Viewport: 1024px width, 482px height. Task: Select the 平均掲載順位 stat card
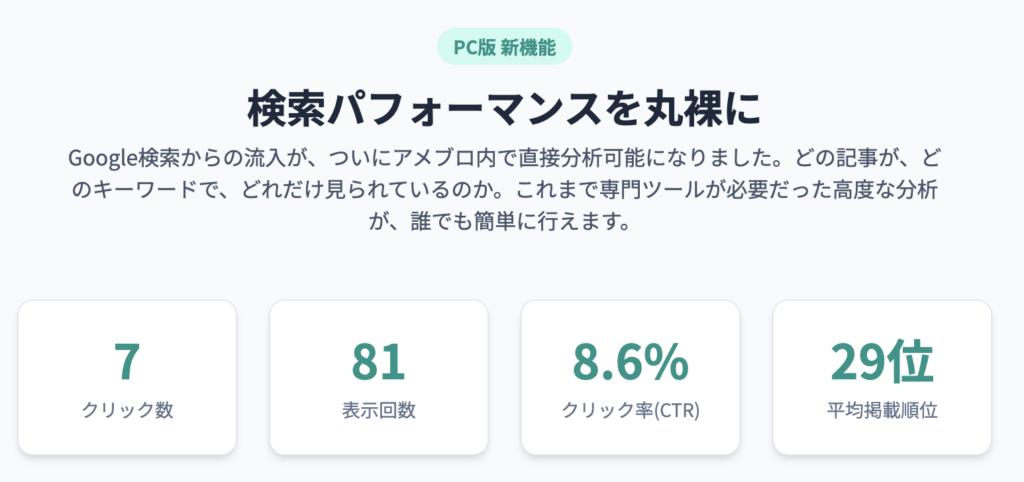[882, 378]
